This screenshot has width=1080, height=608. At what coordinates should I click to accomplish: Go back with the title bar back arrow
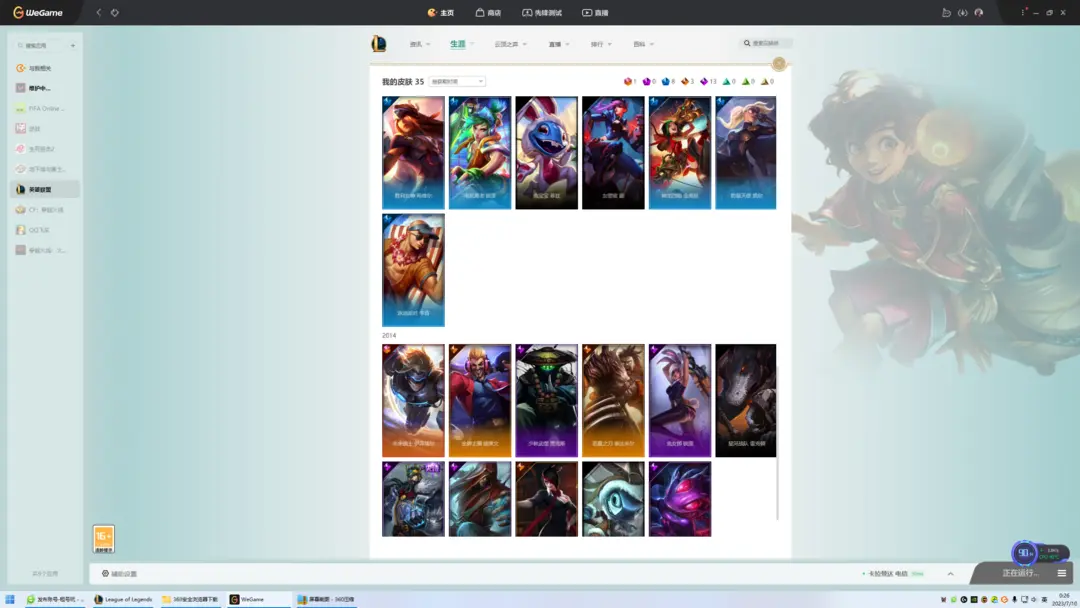point(98,12)
